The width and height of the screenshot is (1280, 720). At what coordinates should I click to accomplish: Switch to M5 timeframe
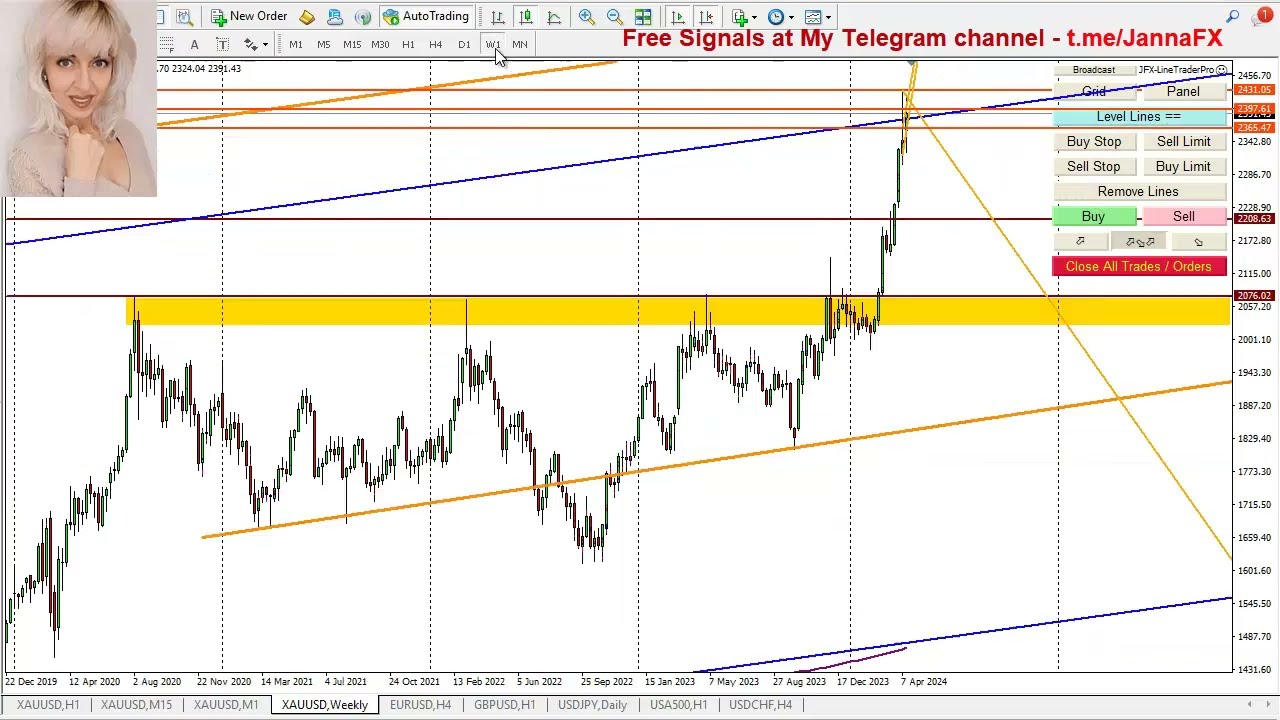pos(323,44)
